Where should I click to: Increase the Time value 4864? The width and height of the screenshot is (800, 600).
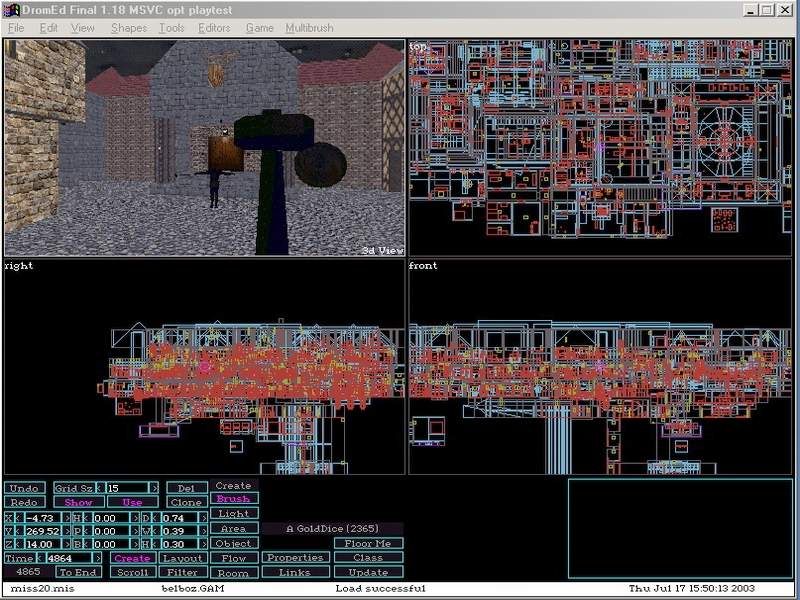[x=98, y=558]
